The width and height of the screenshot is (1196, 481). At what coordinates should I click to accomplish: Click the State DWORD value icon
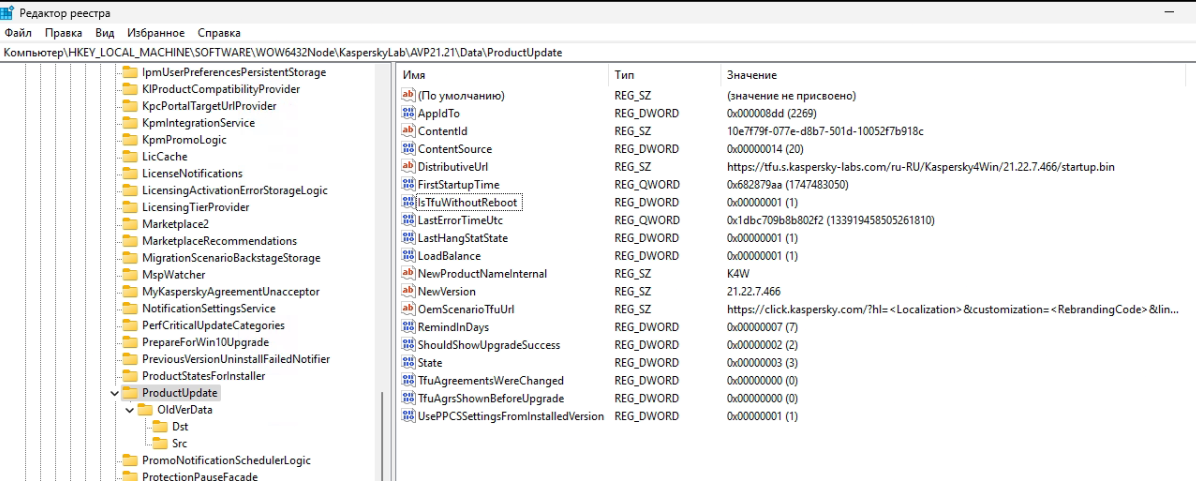point(408,363)
